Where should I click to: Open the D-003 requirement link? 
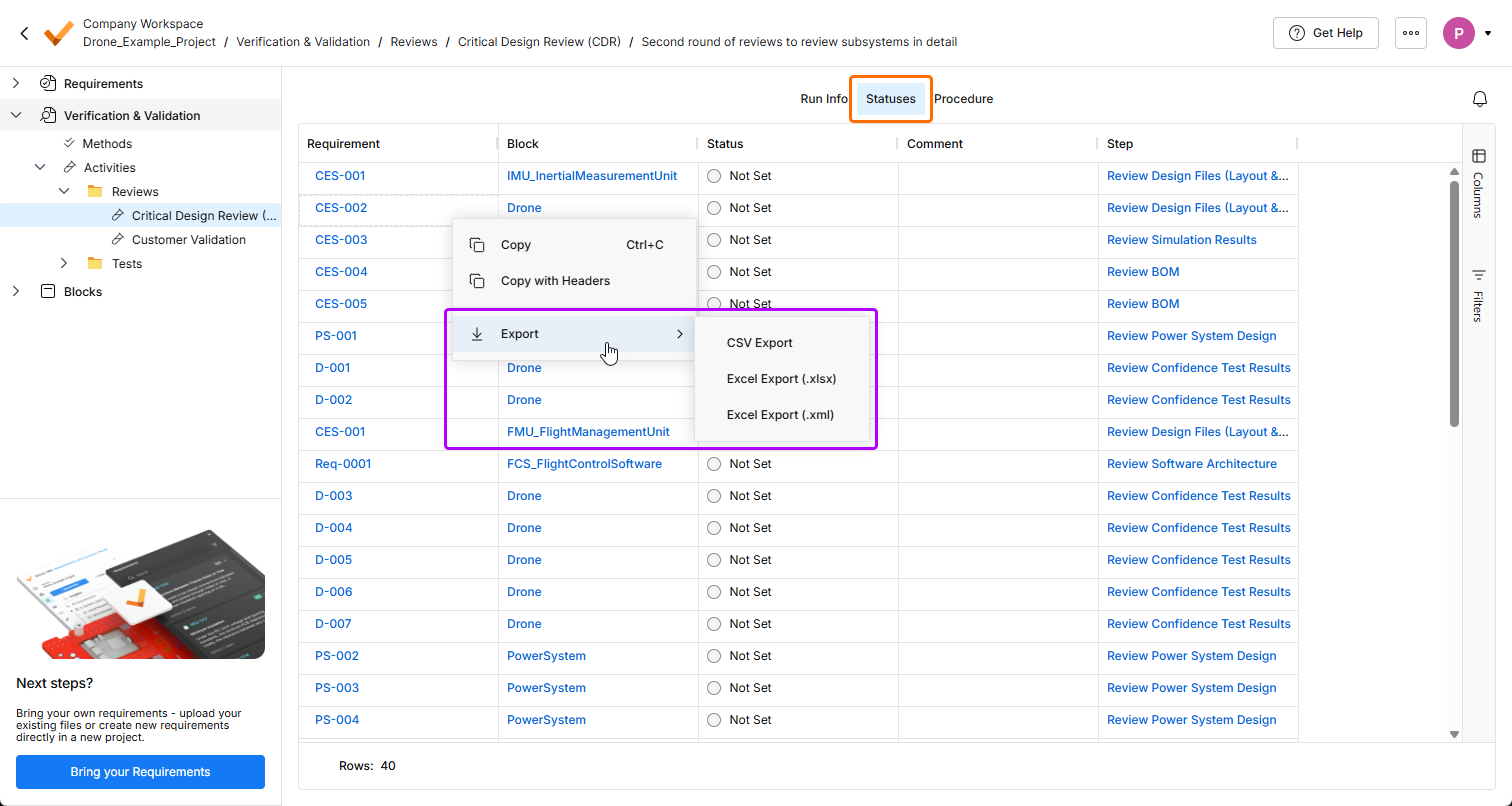pos(333,496)
